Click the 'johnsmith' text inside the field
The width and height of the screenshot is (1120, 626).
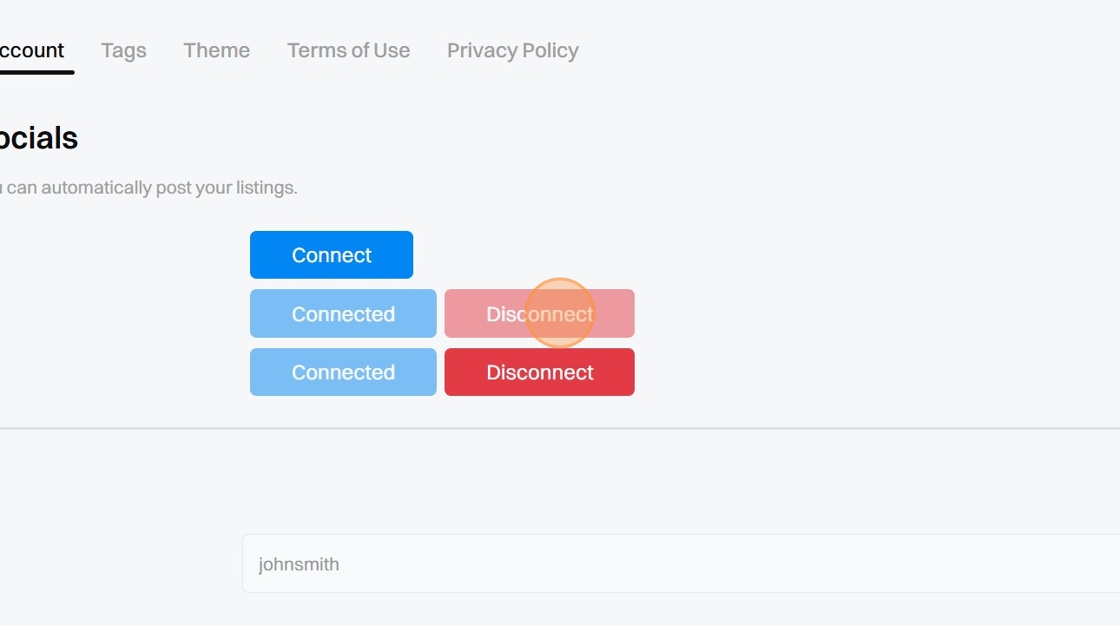click(x=299, y=565)
